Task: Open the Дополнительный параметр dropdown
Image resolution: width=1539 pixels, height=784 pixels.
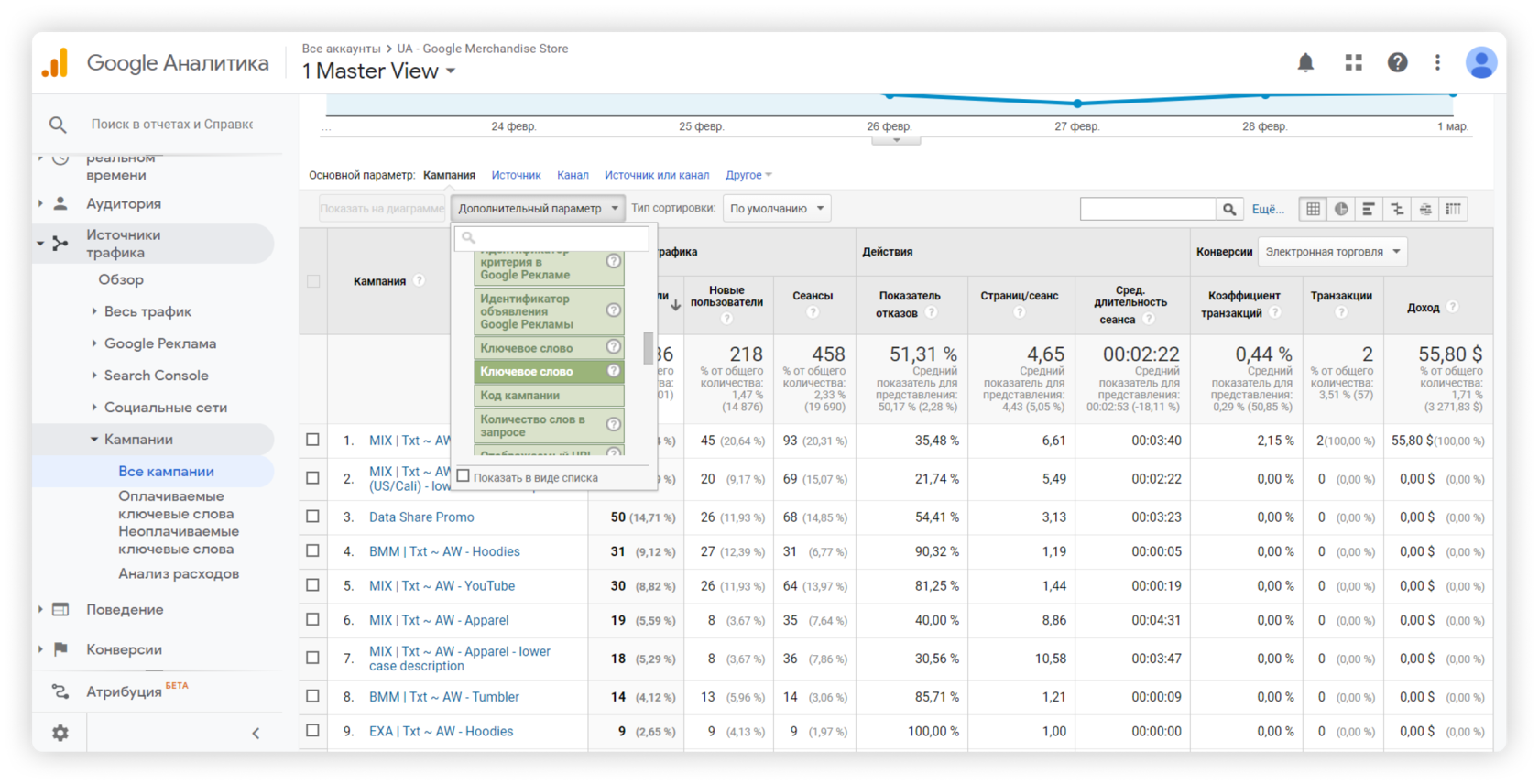Action: (x=538, y=209)
